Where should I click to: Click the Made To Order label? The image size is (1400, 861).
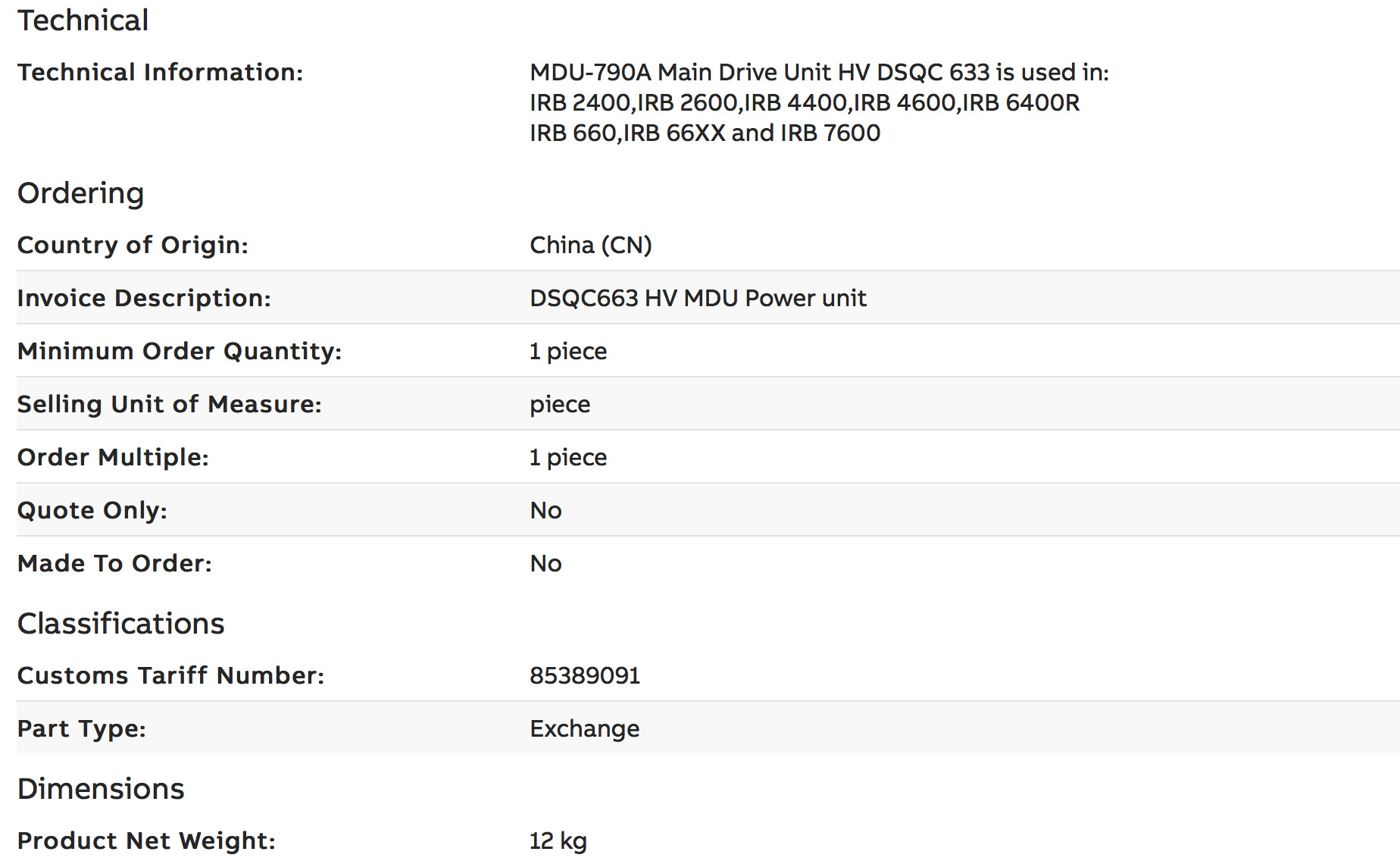[x=114, y=563]
